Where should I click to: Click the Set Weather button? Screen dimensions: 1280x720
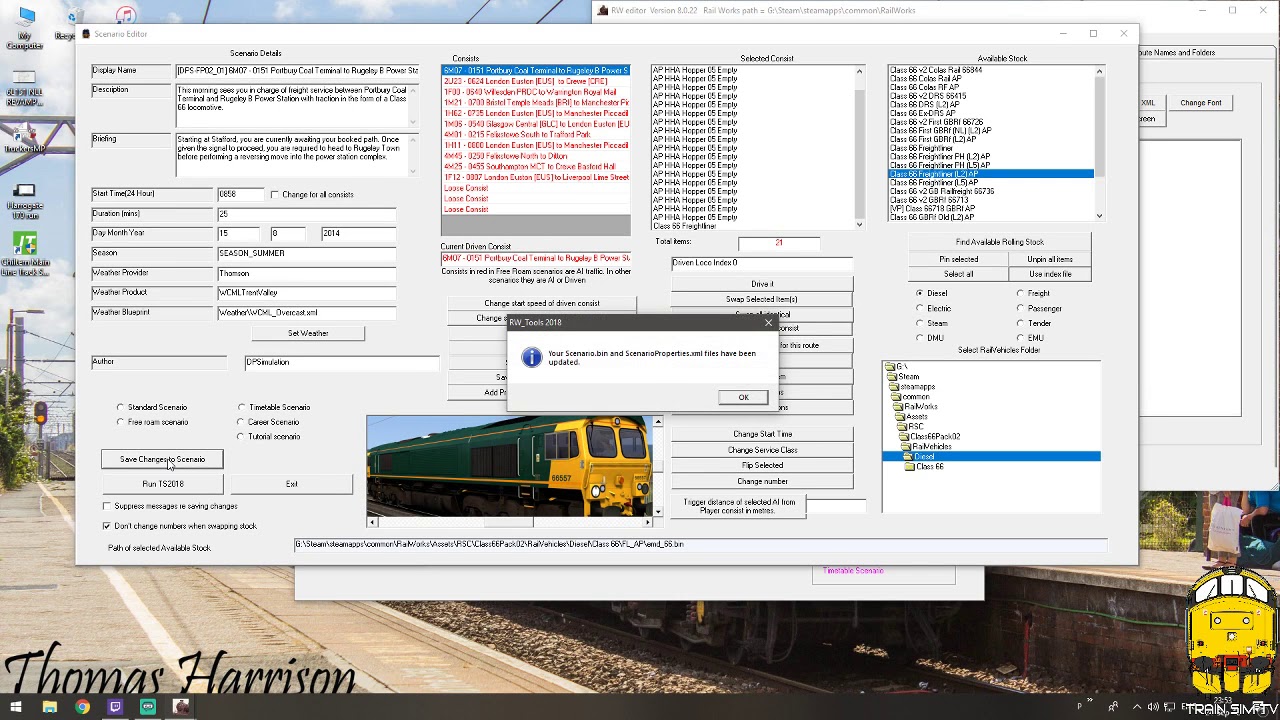coord(308,334)
